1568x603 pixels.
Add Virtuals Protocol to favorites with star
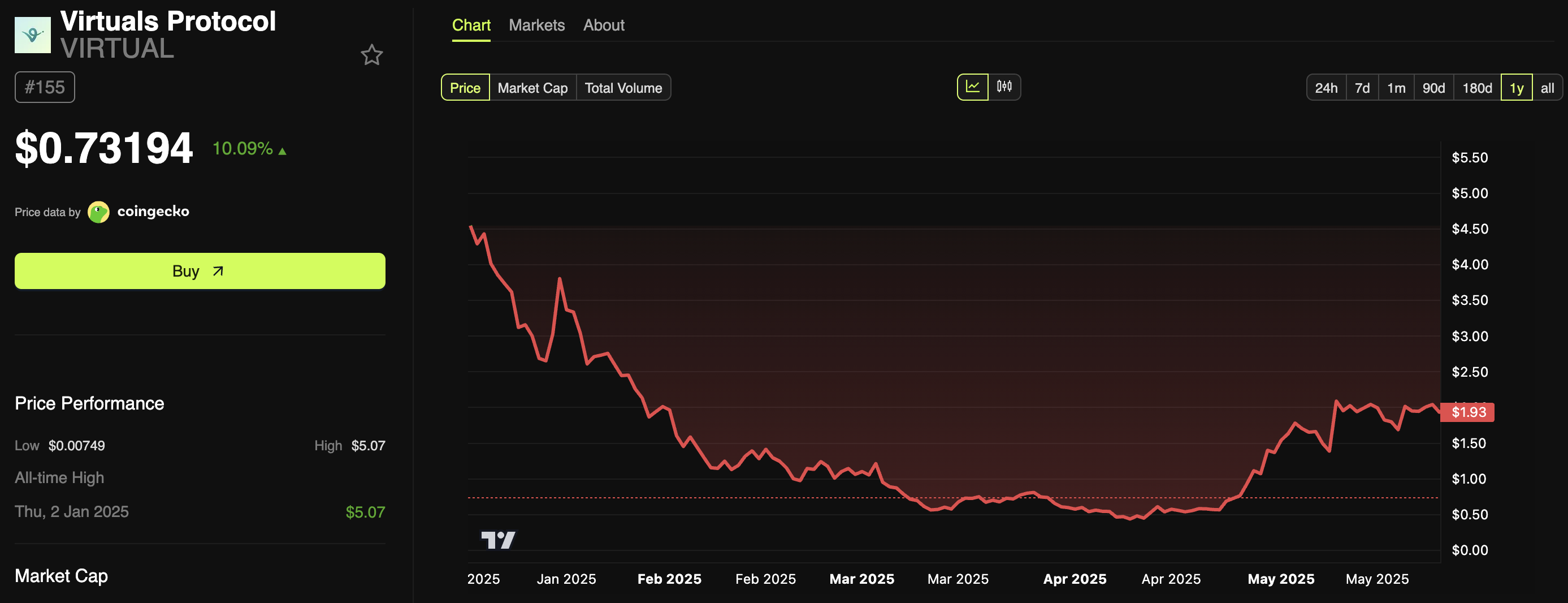372,55
